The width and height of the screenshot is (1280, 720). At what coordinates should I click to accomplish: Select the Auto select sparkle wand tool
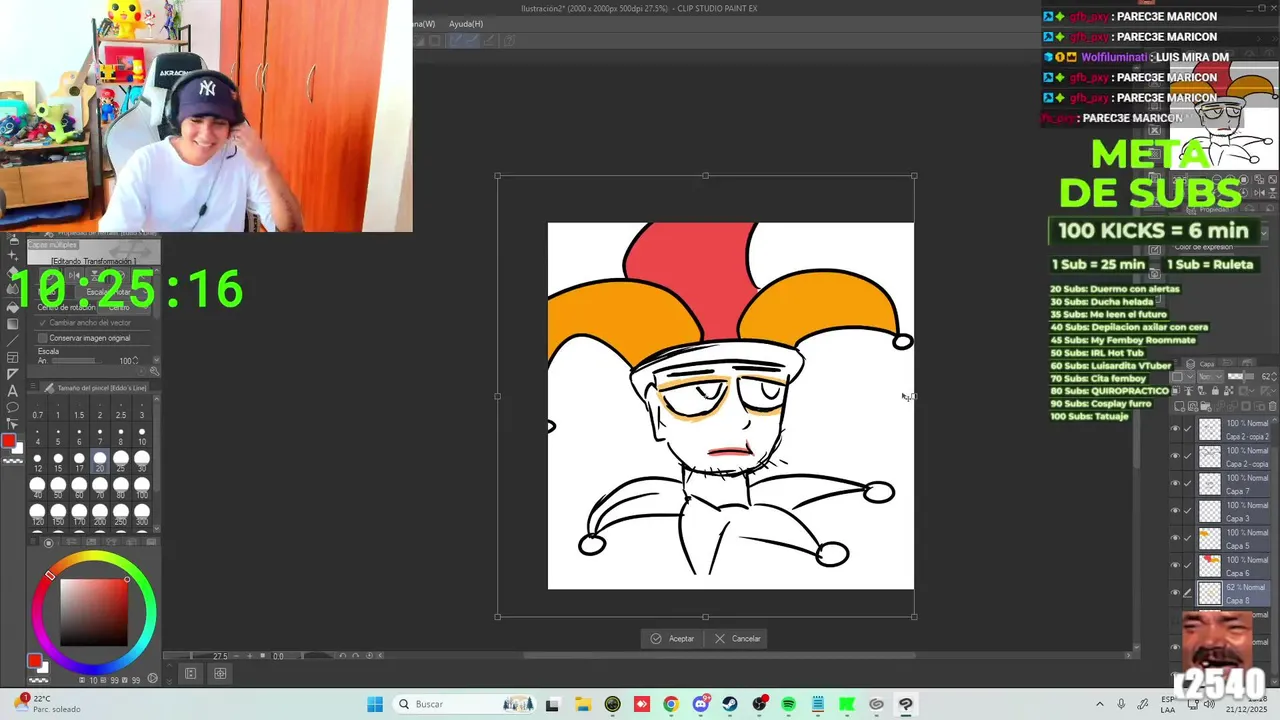pos(12,257)
